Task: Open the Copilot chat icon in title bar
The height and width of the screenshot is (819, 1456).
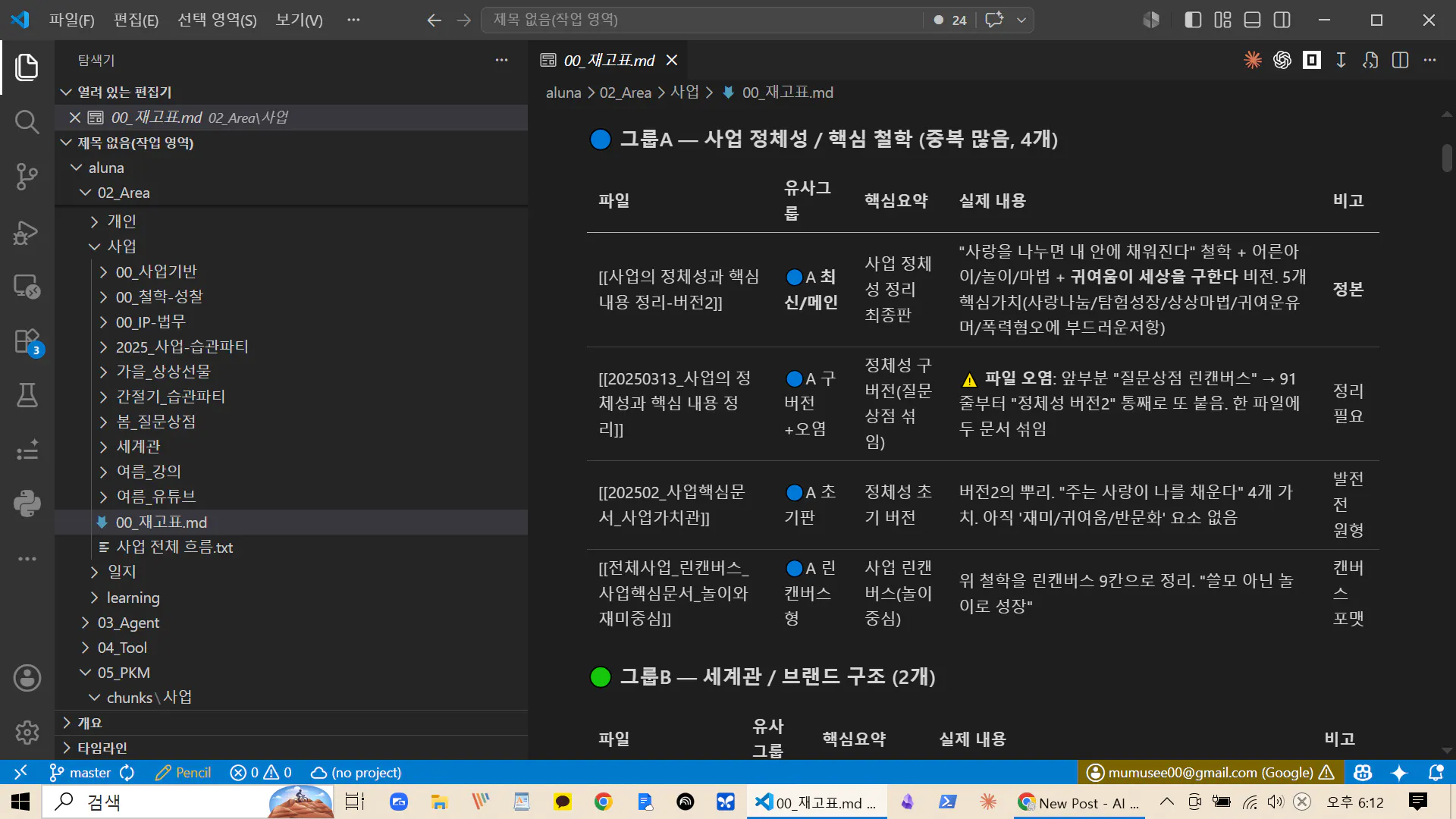Action: [x=994, y=20]
